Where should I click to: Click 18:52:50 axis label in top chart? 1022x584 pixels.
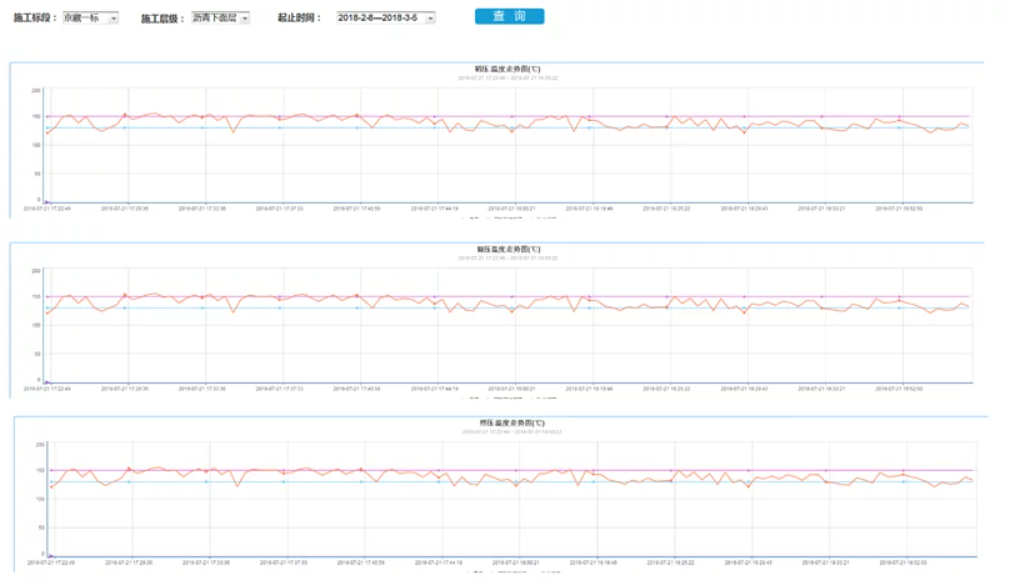(x=899, y=209)
